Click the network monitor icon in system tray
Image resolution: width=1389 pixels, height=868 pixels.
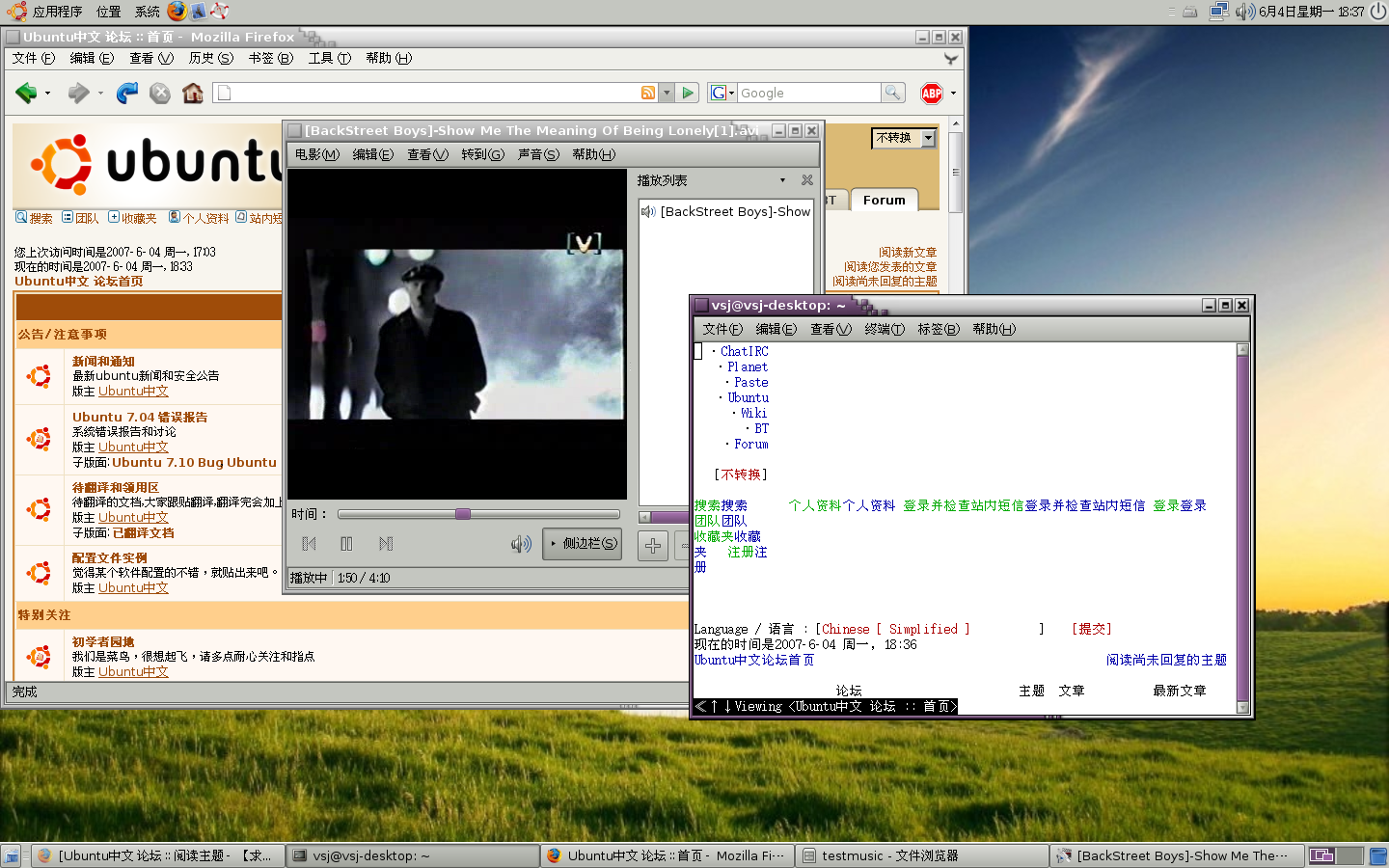click(1219, 12)
